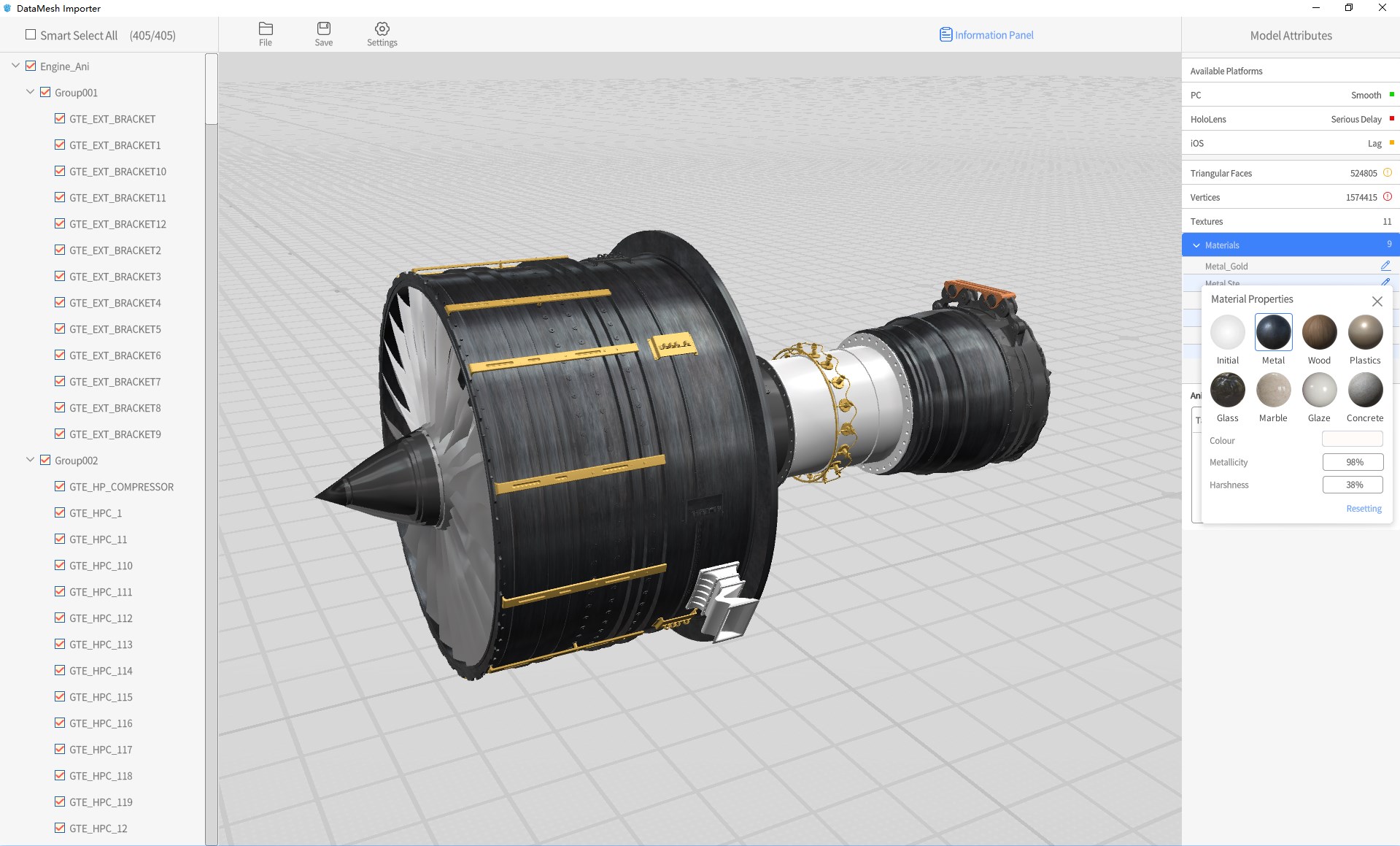The image size is (1400, 846).
Task: Select GTE_HPC_115 tree item
Action: point(101,697)
